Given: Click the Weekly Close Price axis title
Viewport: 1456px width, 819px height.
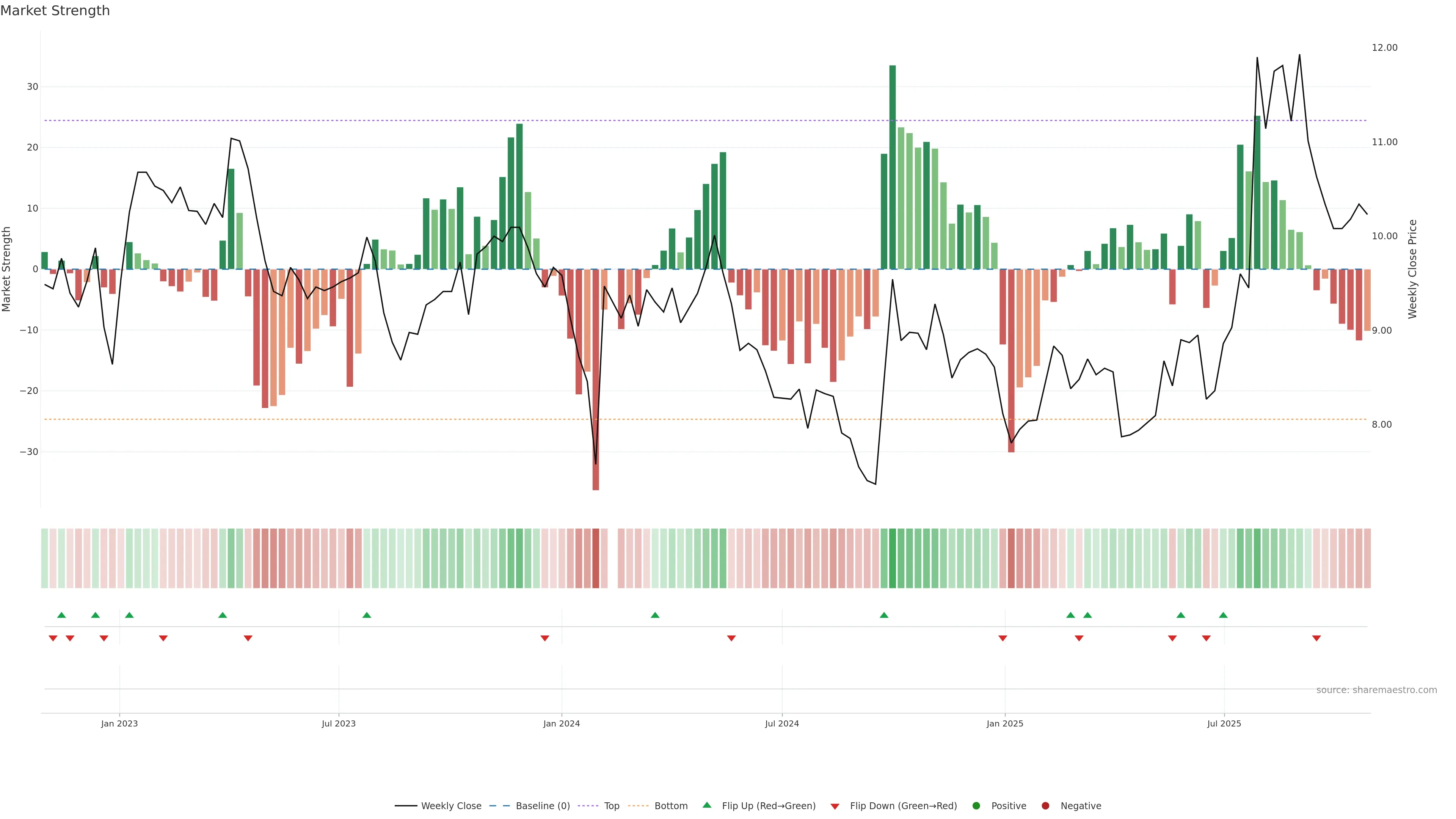Looking at the screenshot, I should point(1412,269).
